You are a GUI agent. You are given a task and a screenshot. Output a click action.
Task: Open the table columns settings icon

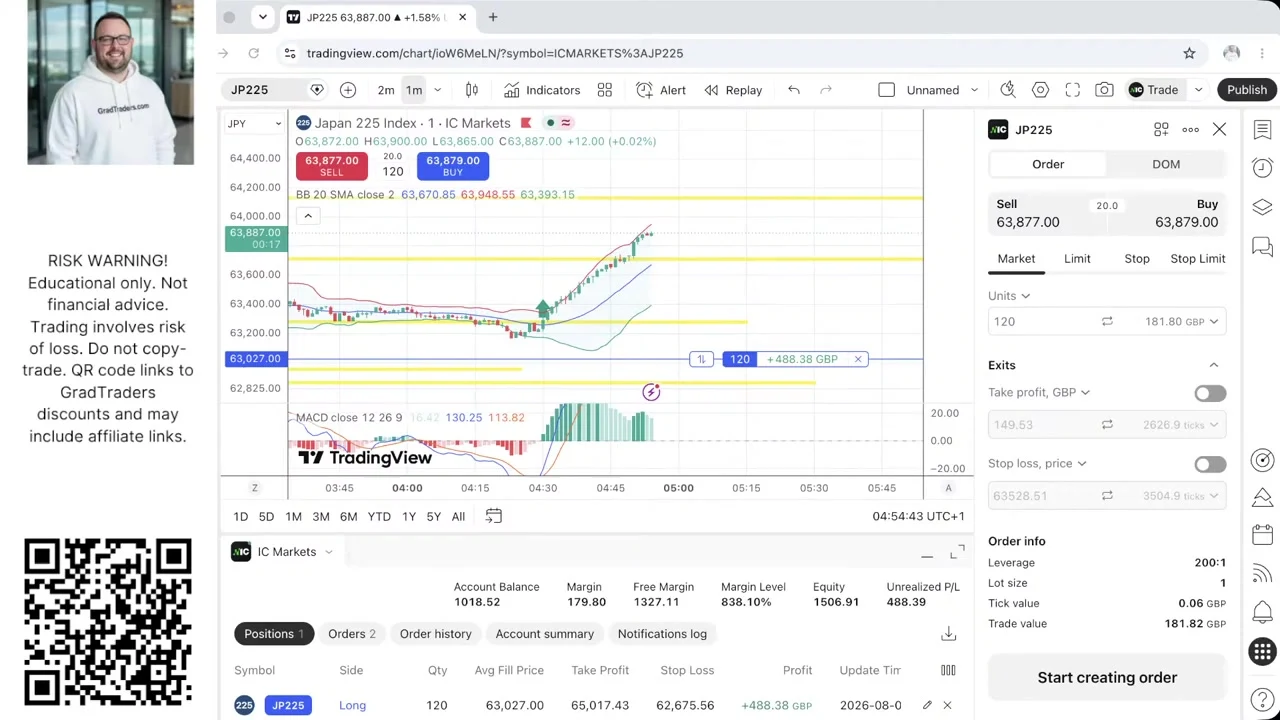tap(948, 670)
